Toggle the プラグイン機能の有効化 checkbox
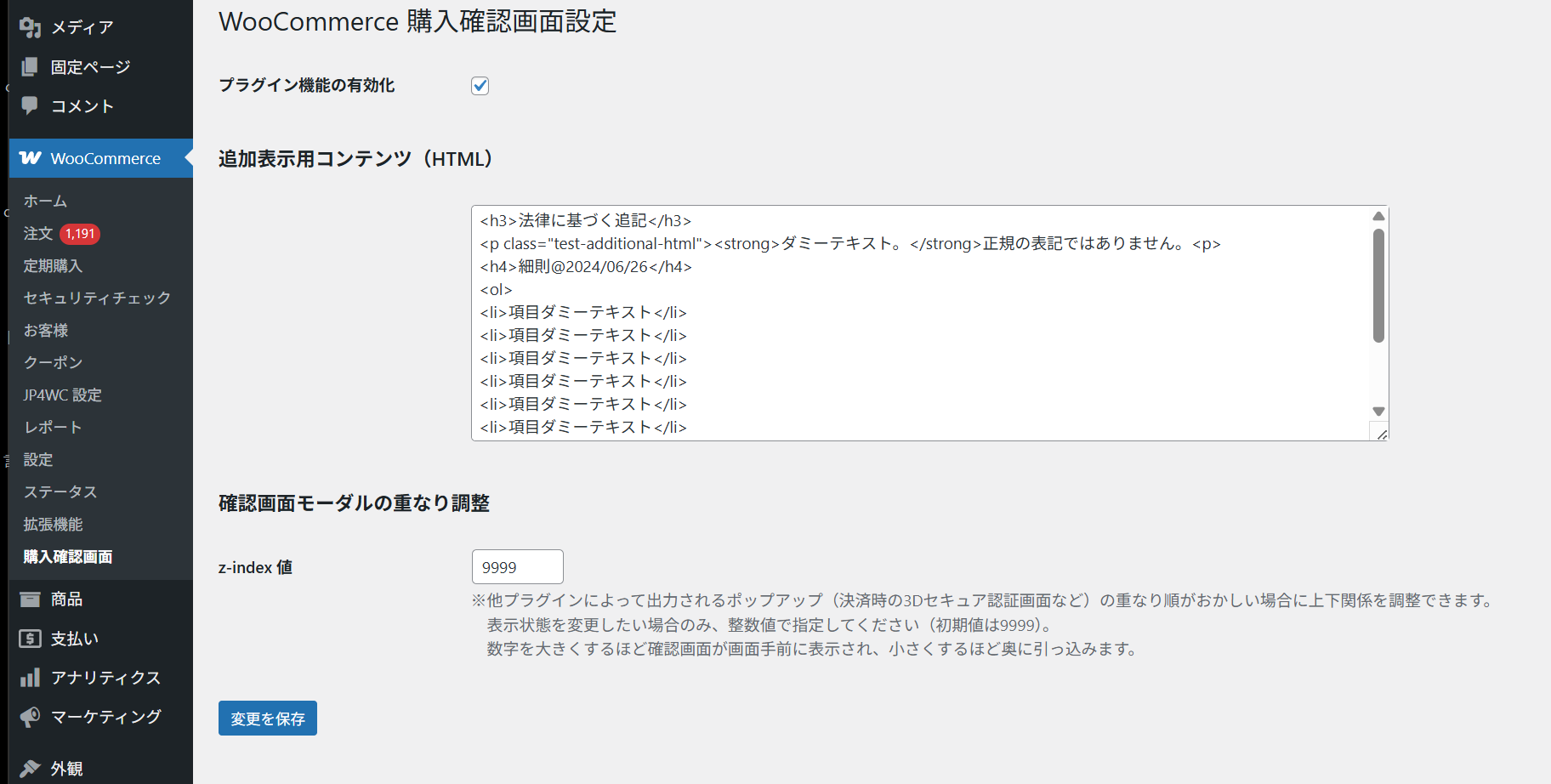 point(480,86)
